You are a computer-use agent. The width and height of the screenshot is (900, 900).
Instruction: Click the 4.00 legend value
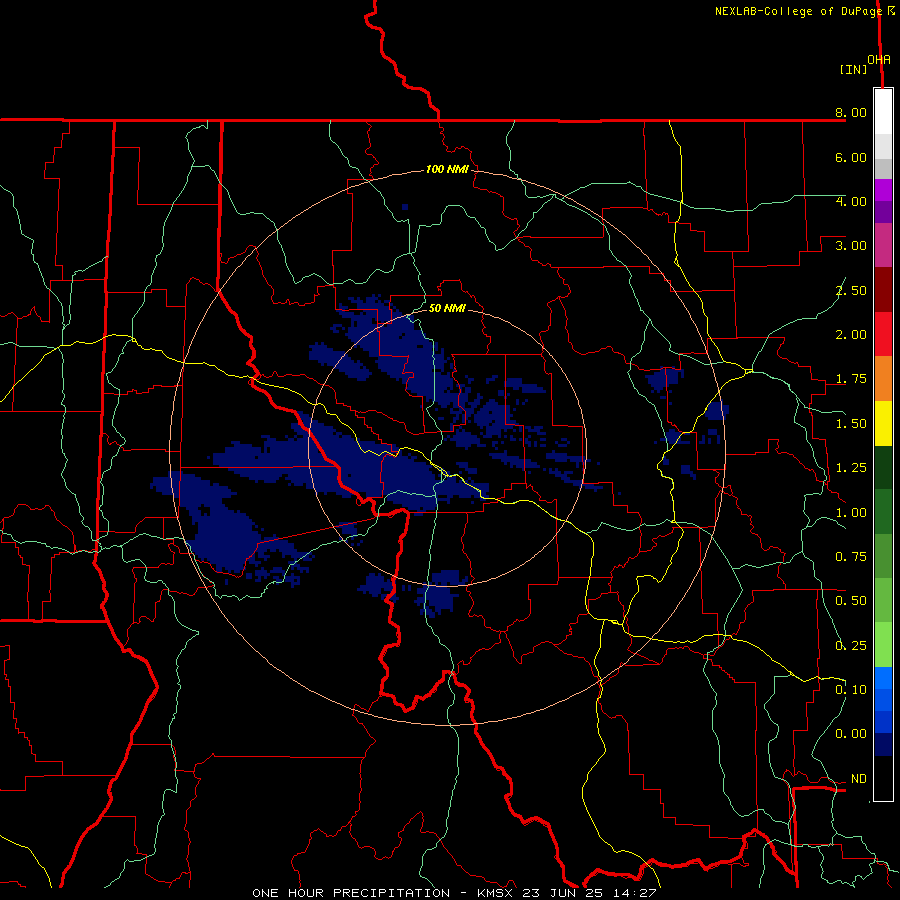851,201
